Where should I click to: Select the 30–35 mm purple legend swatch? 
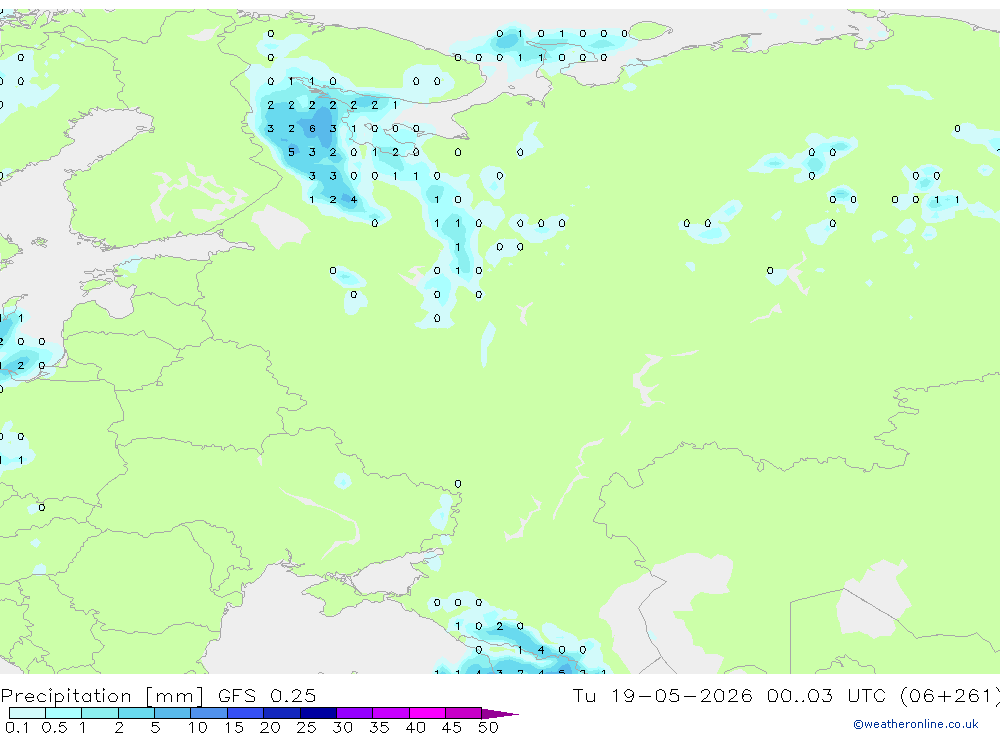click(355, 713)
